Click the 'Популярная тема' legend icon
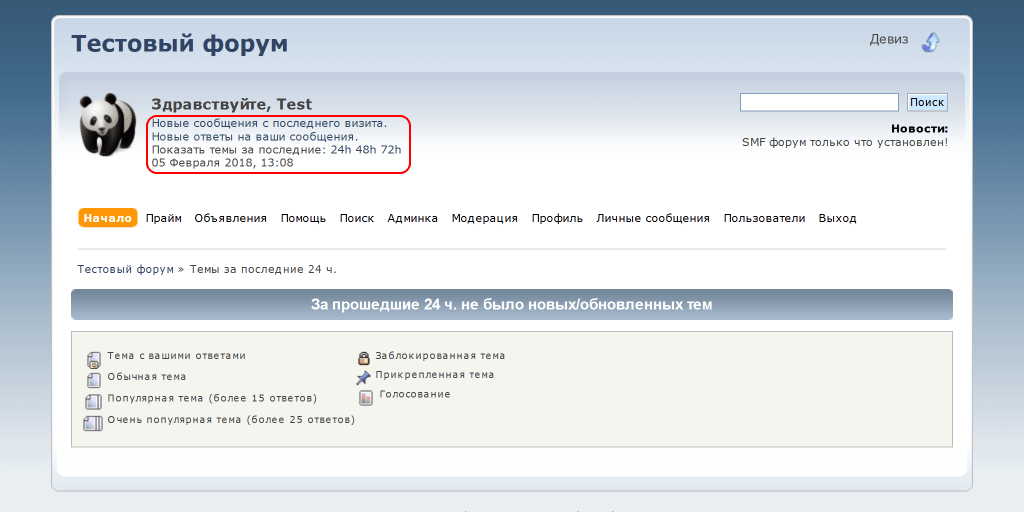Image resolution: width=1024 pixels, height=512 pixels. (x=93, y=401)
